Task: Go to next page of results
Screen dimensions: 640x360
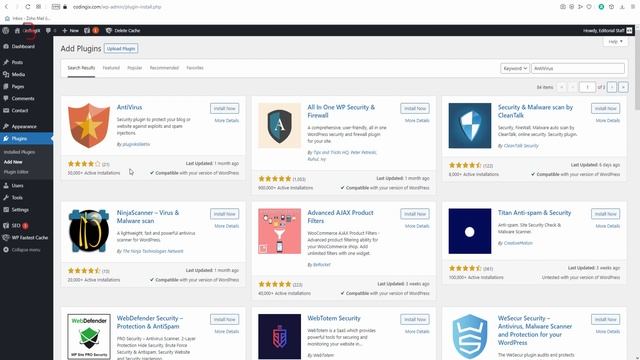Action: click(612, 87)
